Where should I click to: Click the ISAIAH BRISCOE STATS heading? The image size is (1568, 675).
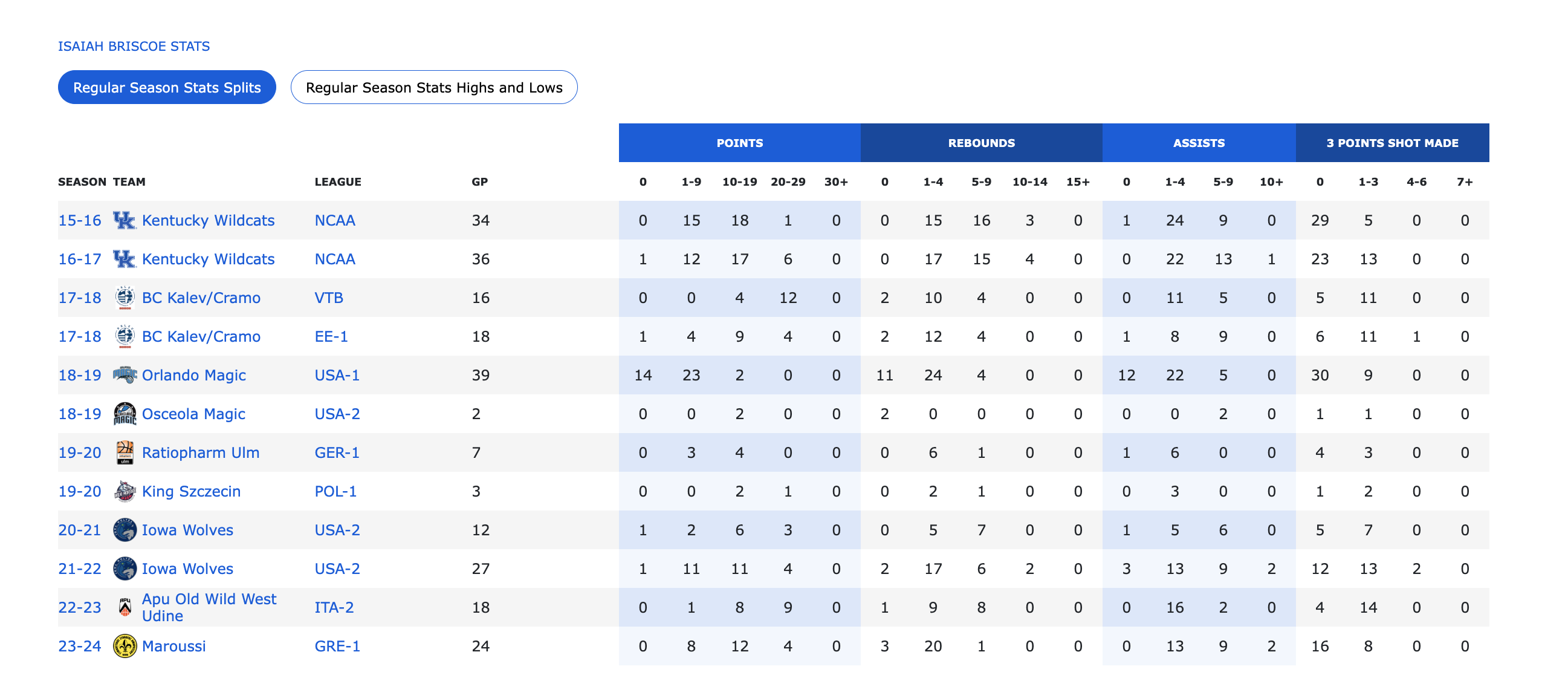tap(134, 47)
